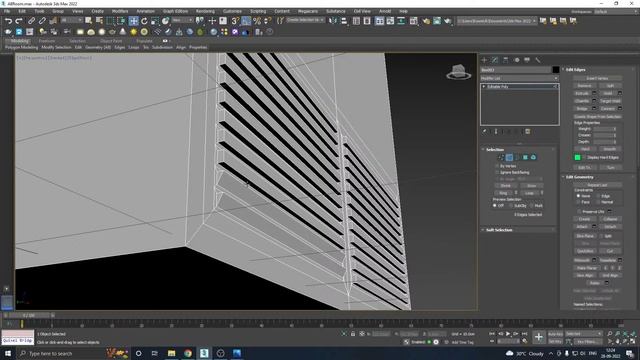Image resolution: width=640 pixels, height=360 pixels.
Task: Click the black object color swatch
Action: pos(556,70)
